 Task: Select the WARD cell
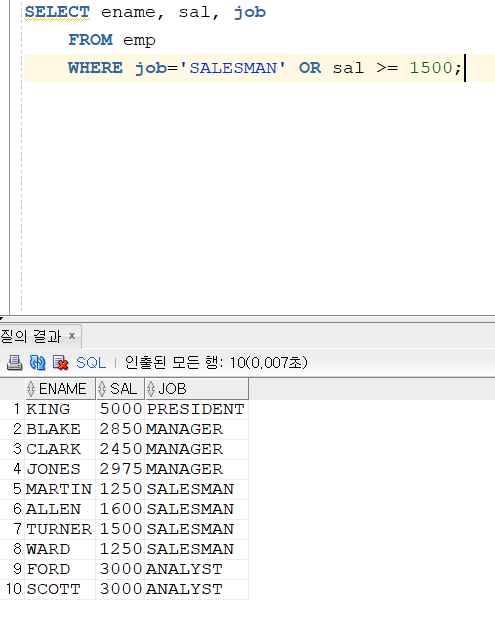click(x=60, y=549)
